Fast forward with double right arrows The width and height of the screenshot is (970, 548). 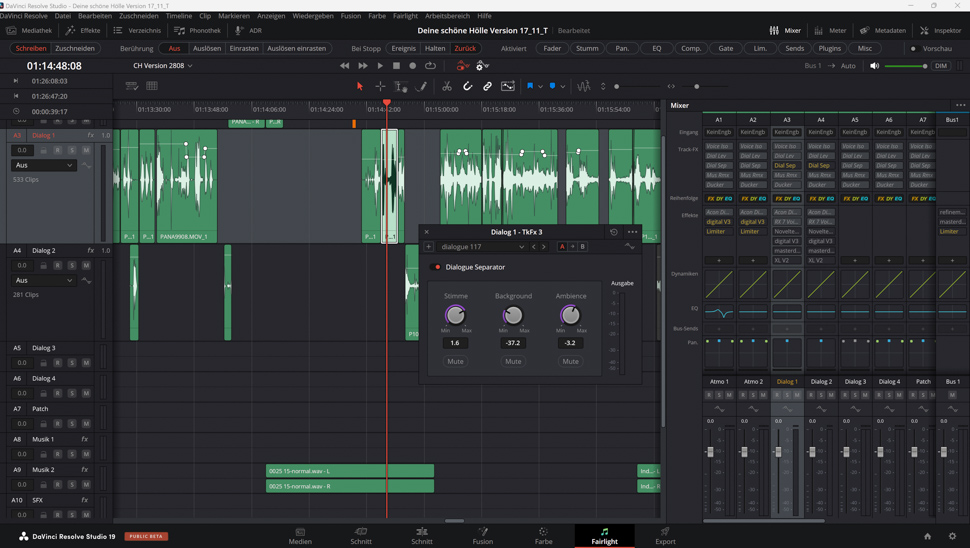click(x=363, y=66)
